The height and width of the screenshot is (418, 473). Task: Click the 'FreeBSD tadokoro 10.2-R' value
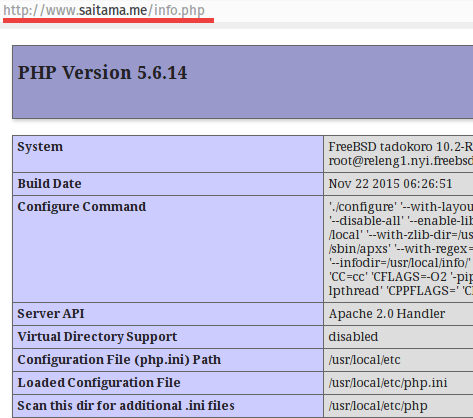[x=400, y=147]
